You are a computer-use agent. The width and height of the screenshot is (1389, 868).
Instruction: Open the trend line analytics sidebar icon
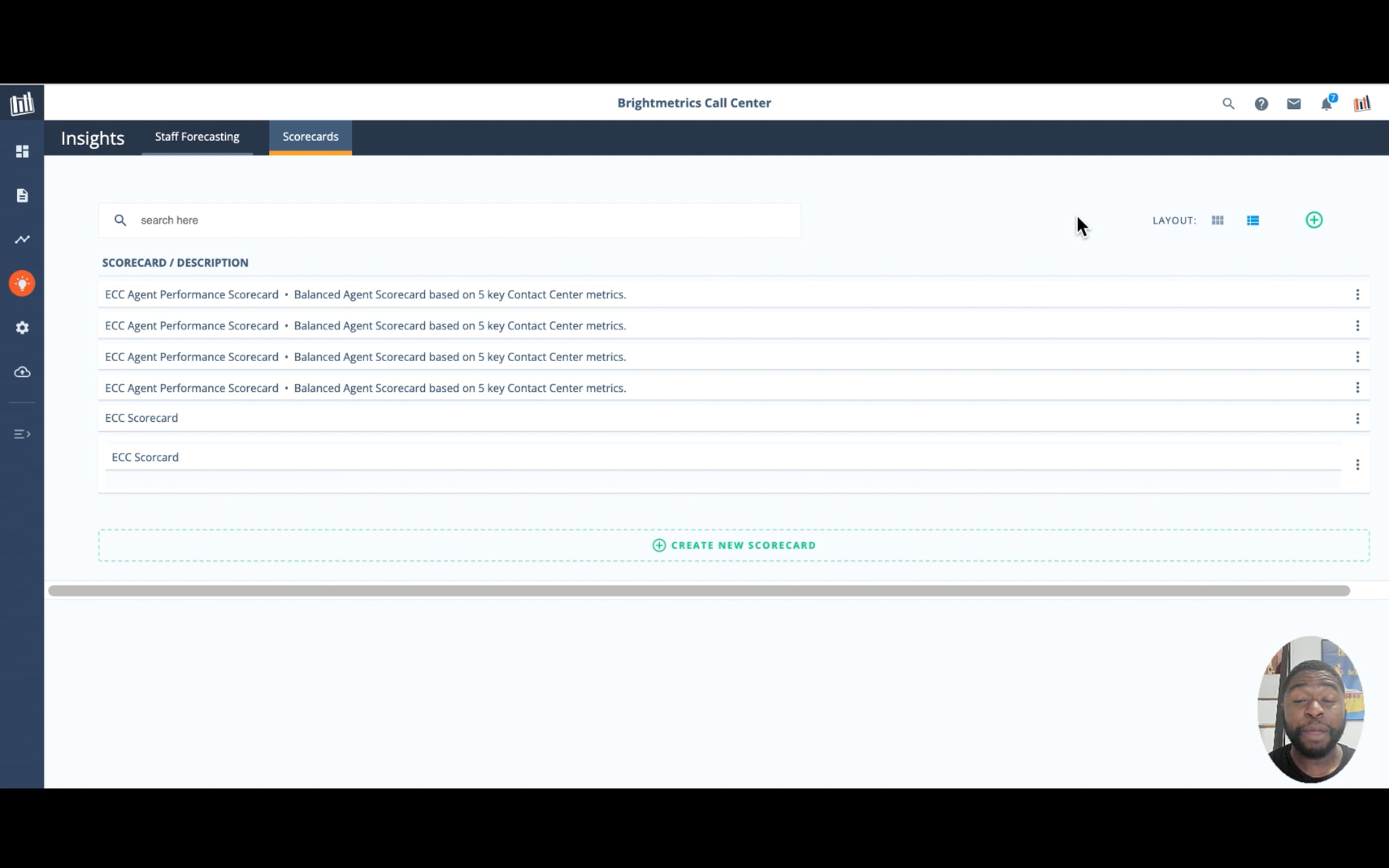click(22, 240)
